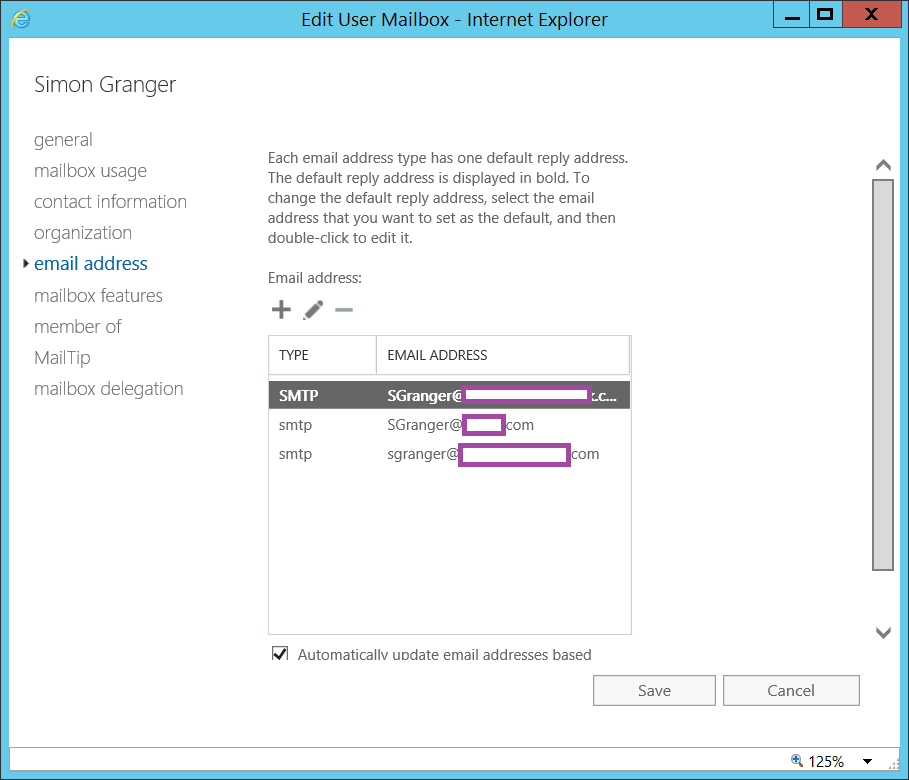Open the member of section
The height and width of the screenshot is (780, 909).
point(78,327)
